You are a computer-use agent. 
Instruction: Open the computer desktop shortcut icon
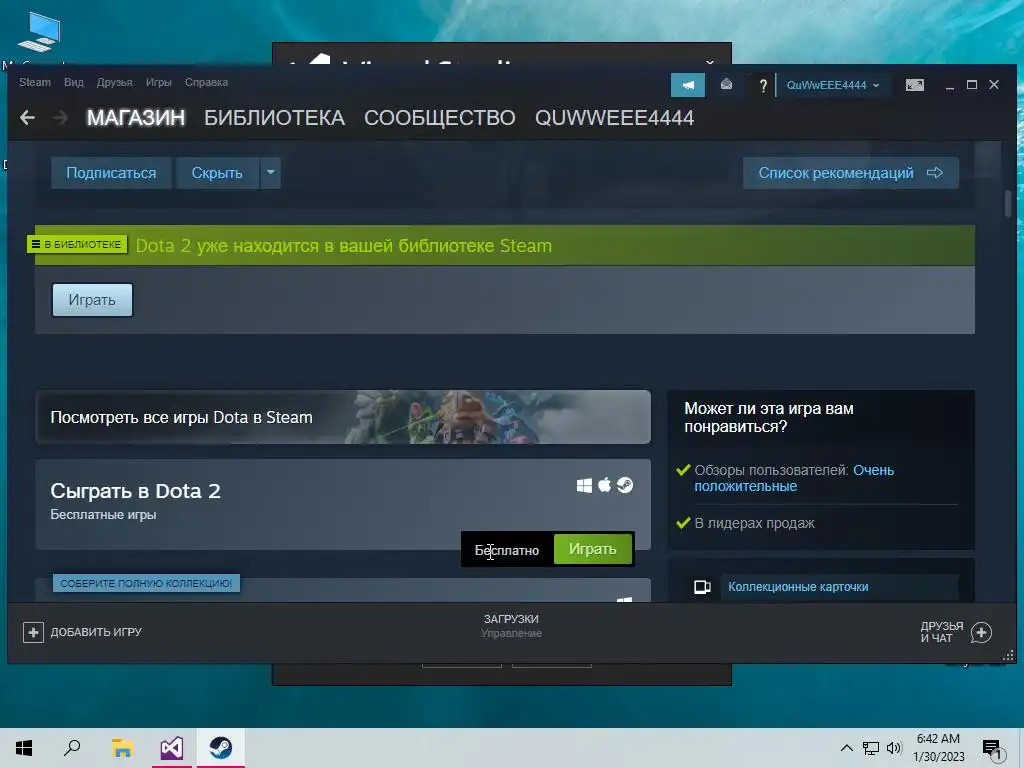pyautogui.click(x=39, y=33)
